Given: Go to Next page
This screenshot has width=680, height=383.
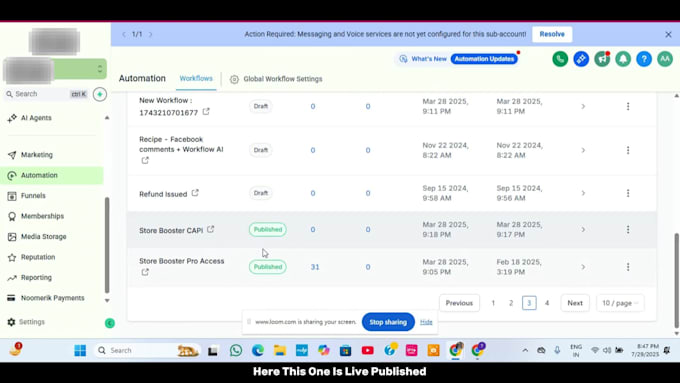Looking at the screenshot, I should pyautogui.click(x=575, y=303).
